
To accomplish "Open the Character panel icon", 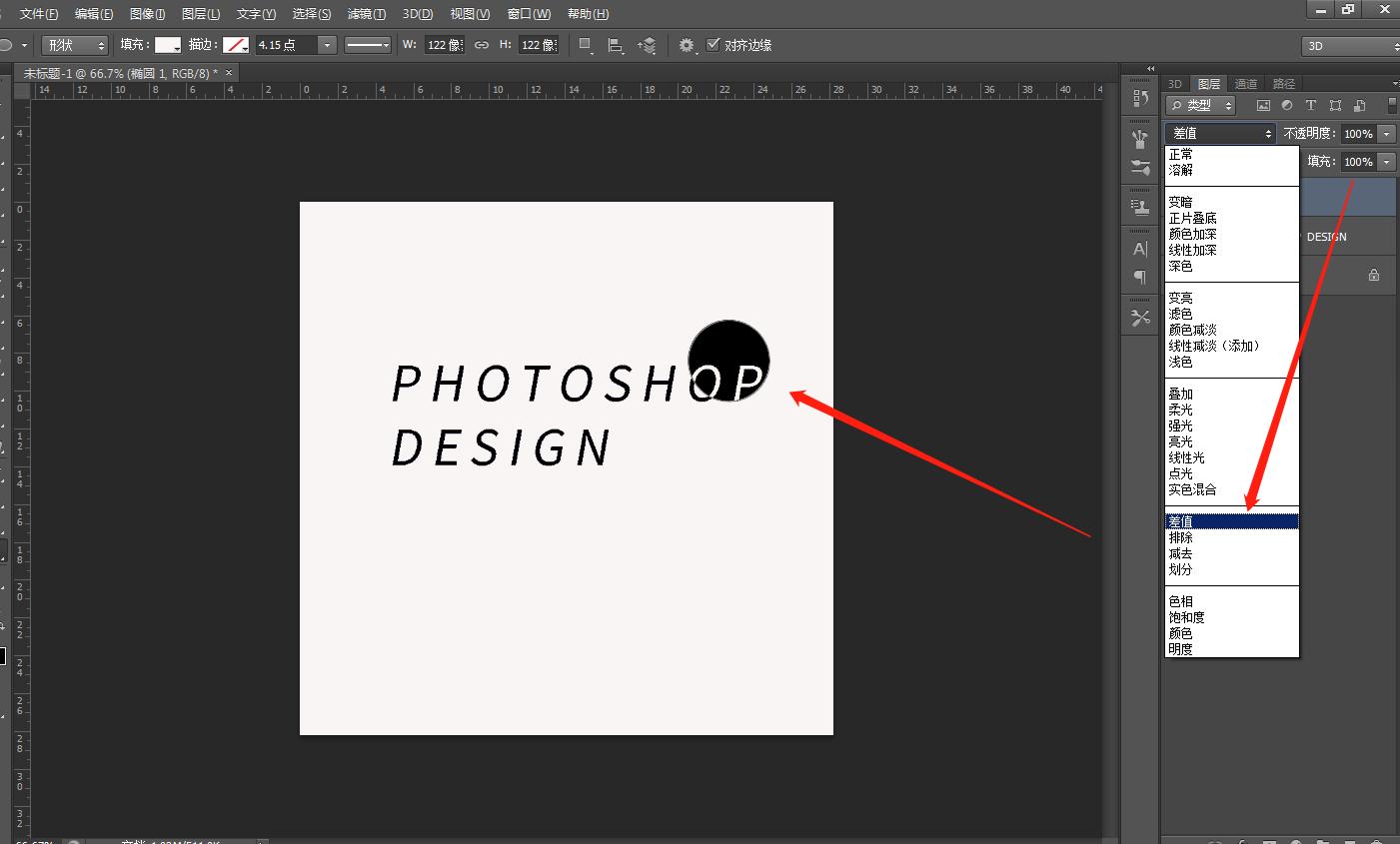I will tap(1140, 249).
